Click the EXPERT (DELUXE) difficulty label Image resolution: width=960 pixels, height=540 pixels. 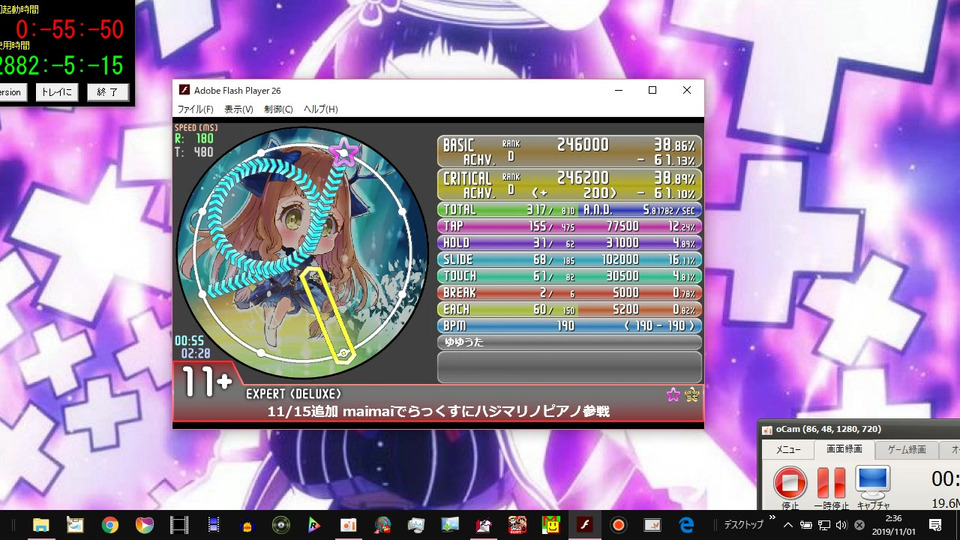click(293, 394)
